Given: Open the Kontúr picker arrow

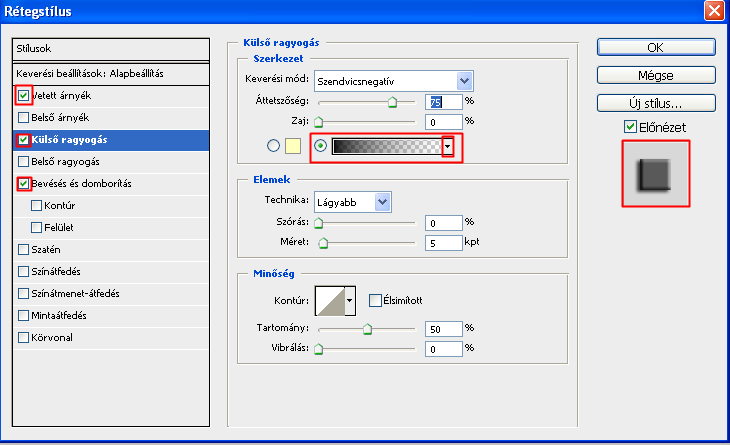Looking at the screenshot, I should (x=350, y=301).
